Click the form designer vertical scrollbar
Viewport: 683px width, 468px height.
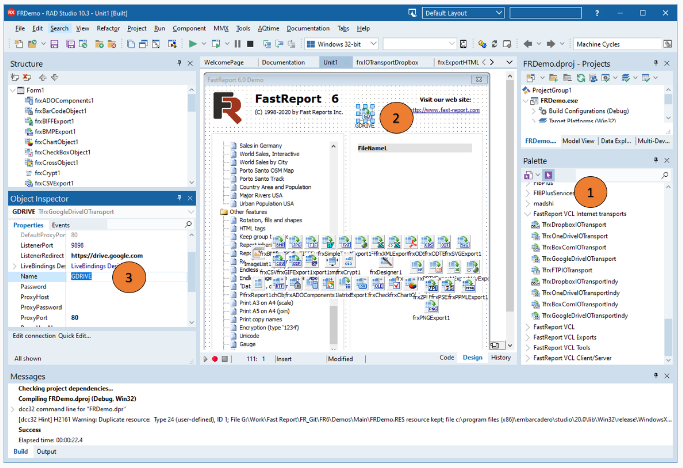510,209
